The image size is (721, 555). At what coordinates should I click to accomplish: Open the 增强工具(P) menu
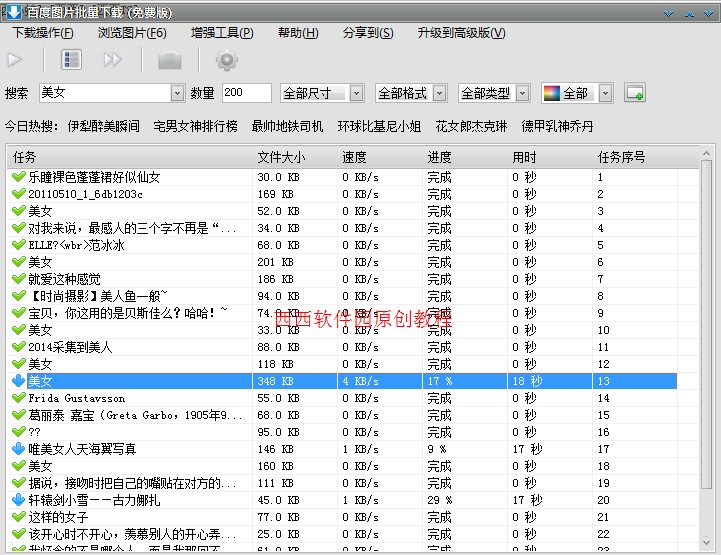(x=222, y=33)
